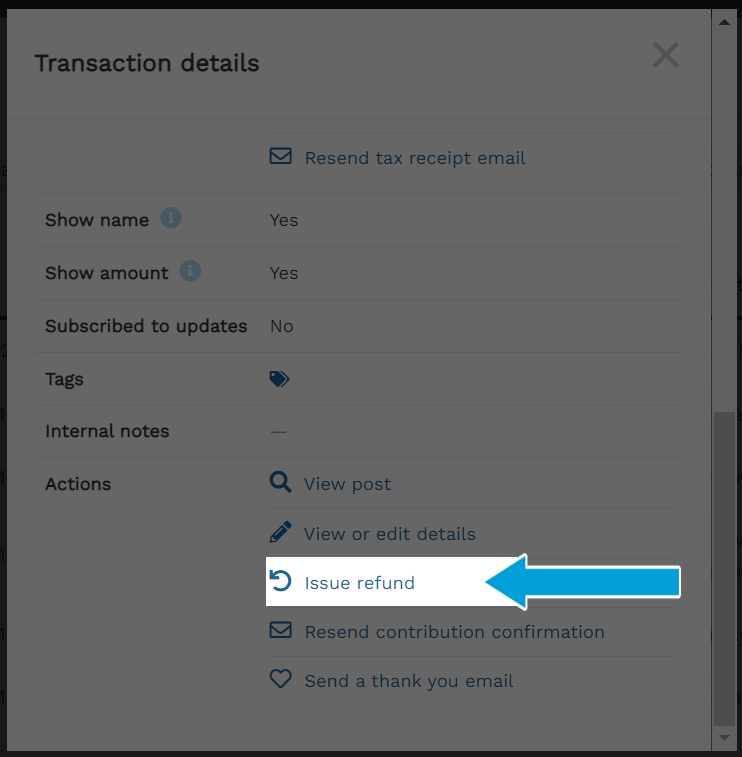Choose View or edit details
Viewport: 742px width, 757px height.
[390, 534]
